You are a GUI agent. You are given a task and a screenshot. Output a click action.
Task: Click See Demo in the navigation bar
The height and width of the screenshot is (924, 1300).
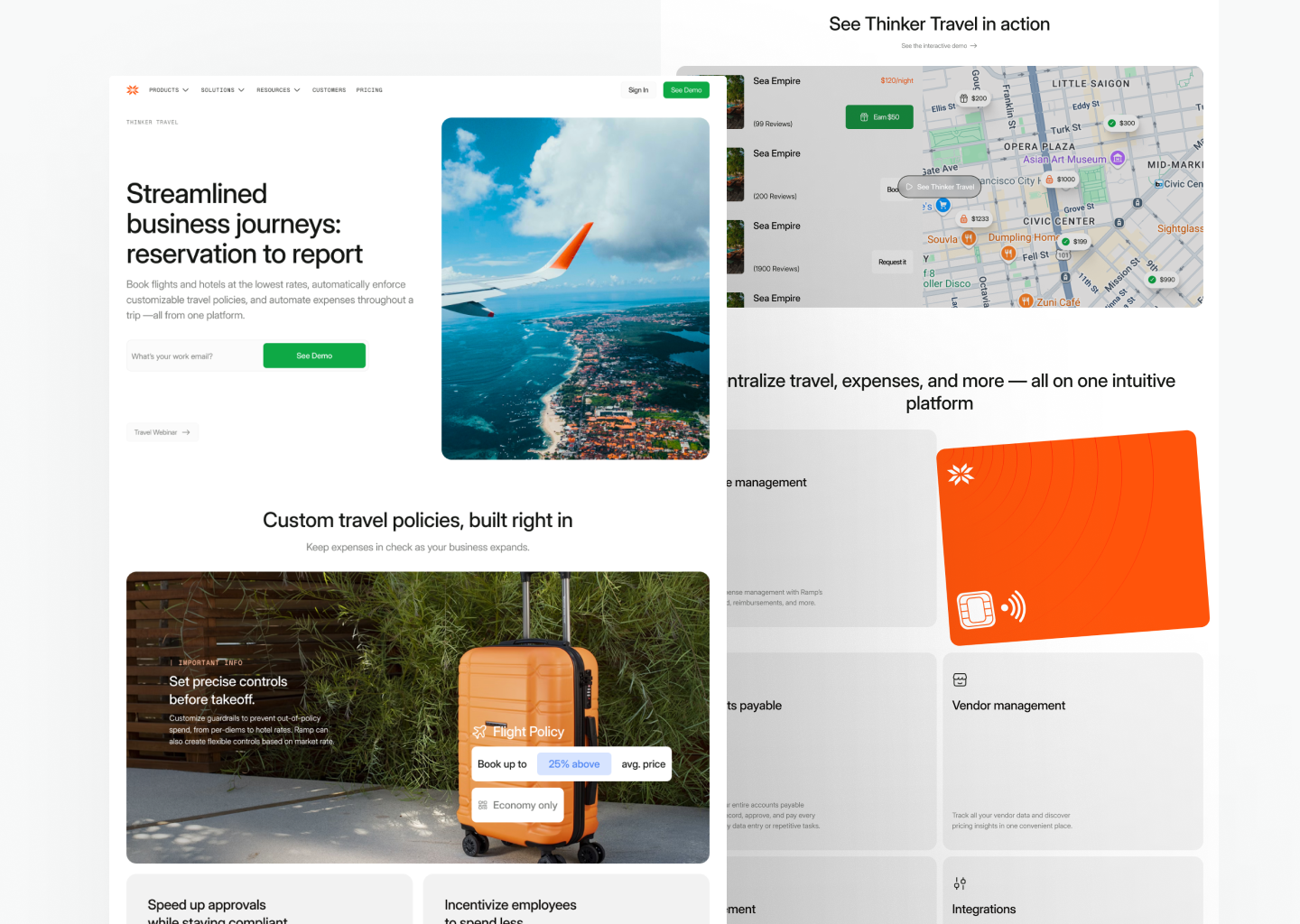[686, 90]
